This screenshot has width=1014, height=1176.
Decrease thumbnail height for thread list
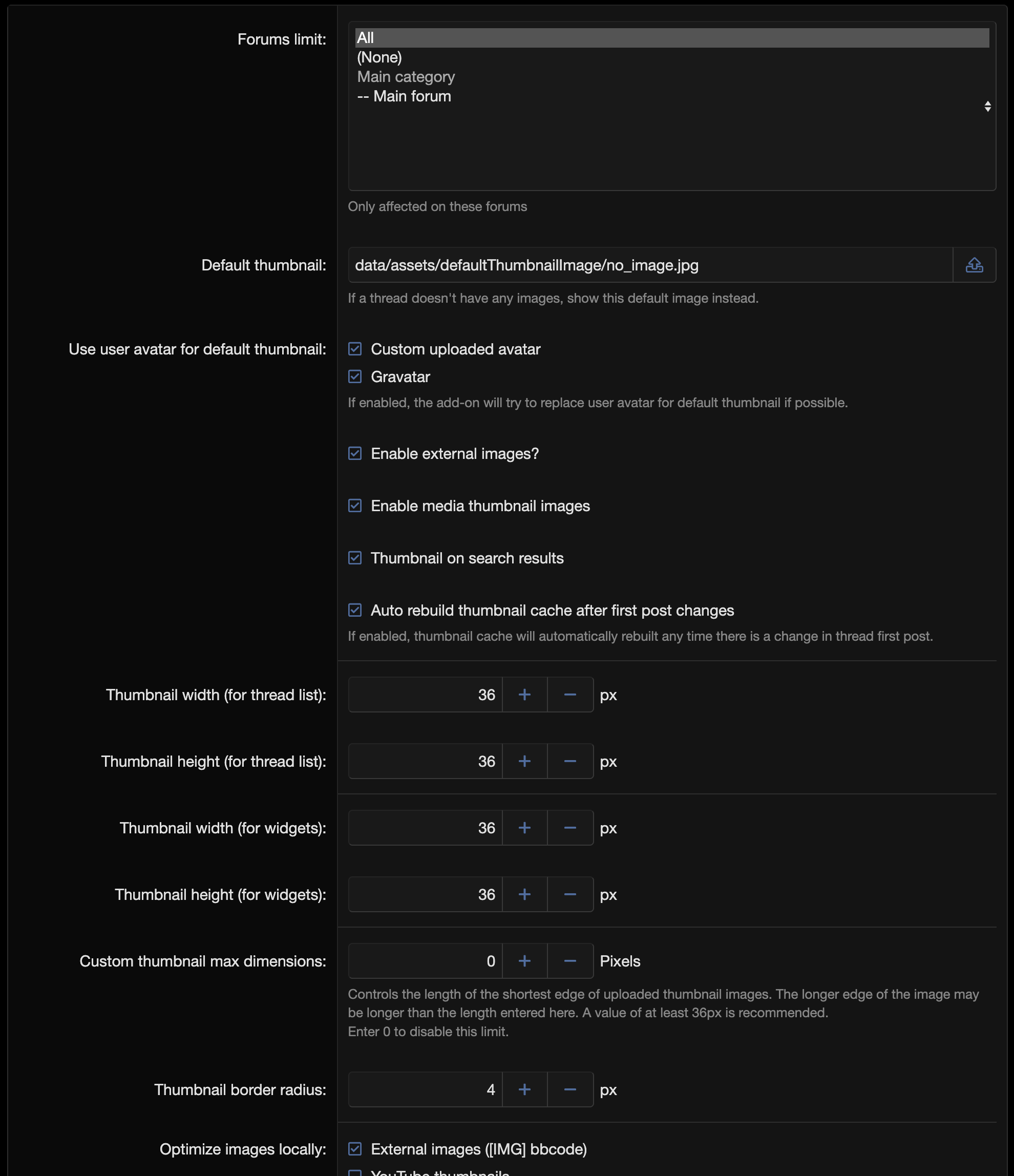[569, 761]
